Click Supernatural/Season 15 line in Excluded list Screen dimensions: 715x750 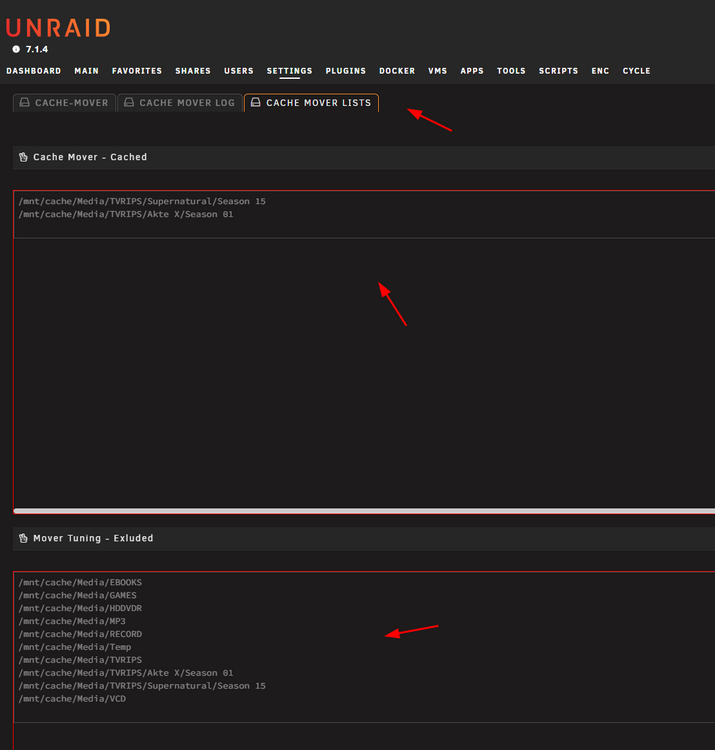[142, 686]
